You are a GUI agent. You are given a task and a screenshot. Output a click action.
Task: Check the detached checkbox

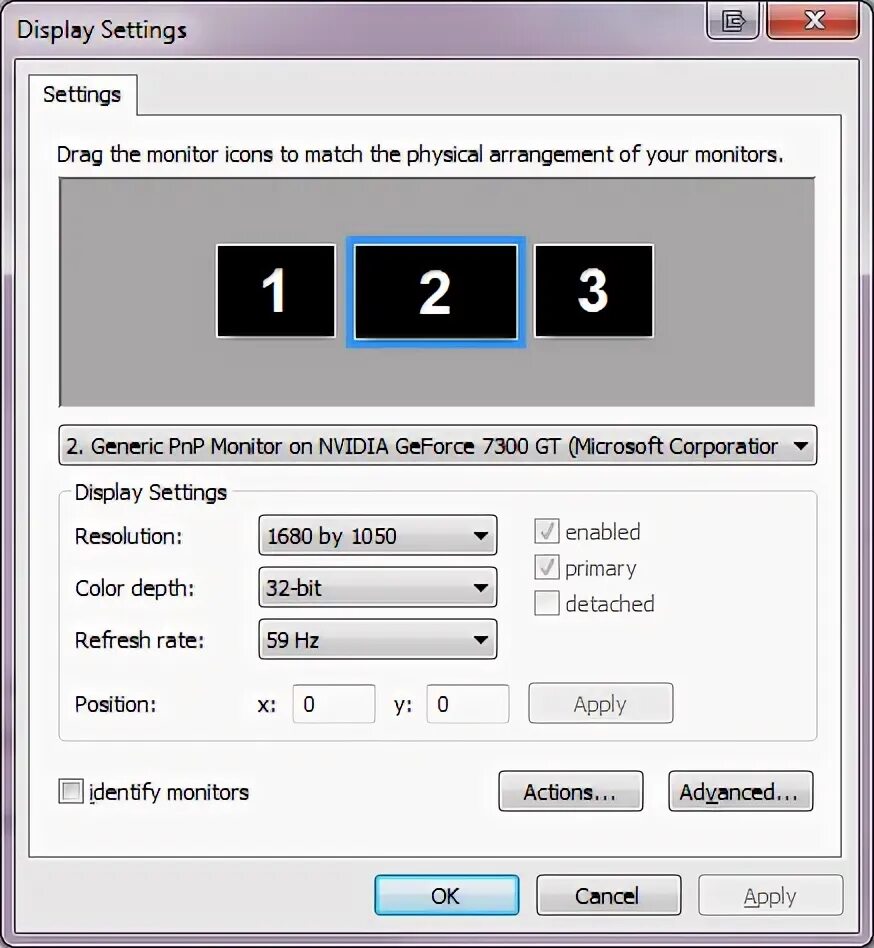click(546, 603)
